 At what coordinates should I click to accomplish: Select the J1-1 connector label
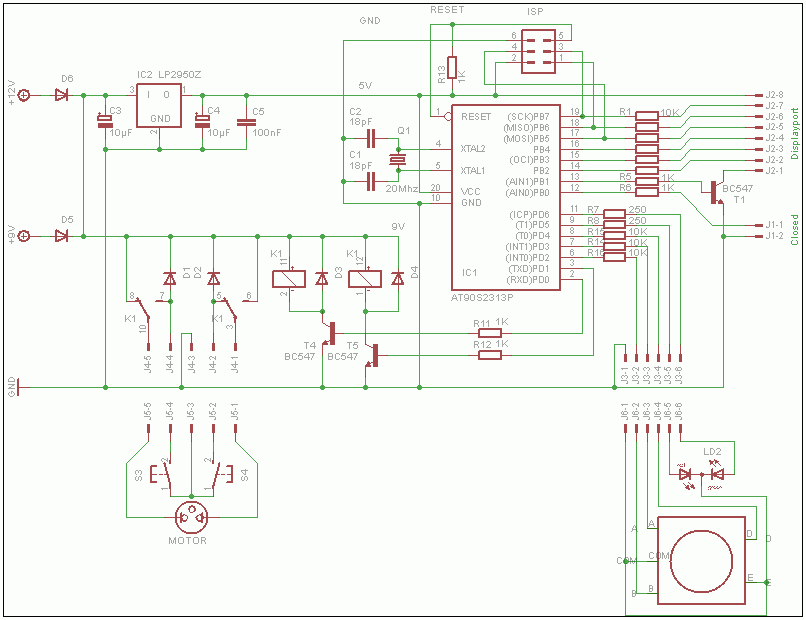click(x=774, y=225)
